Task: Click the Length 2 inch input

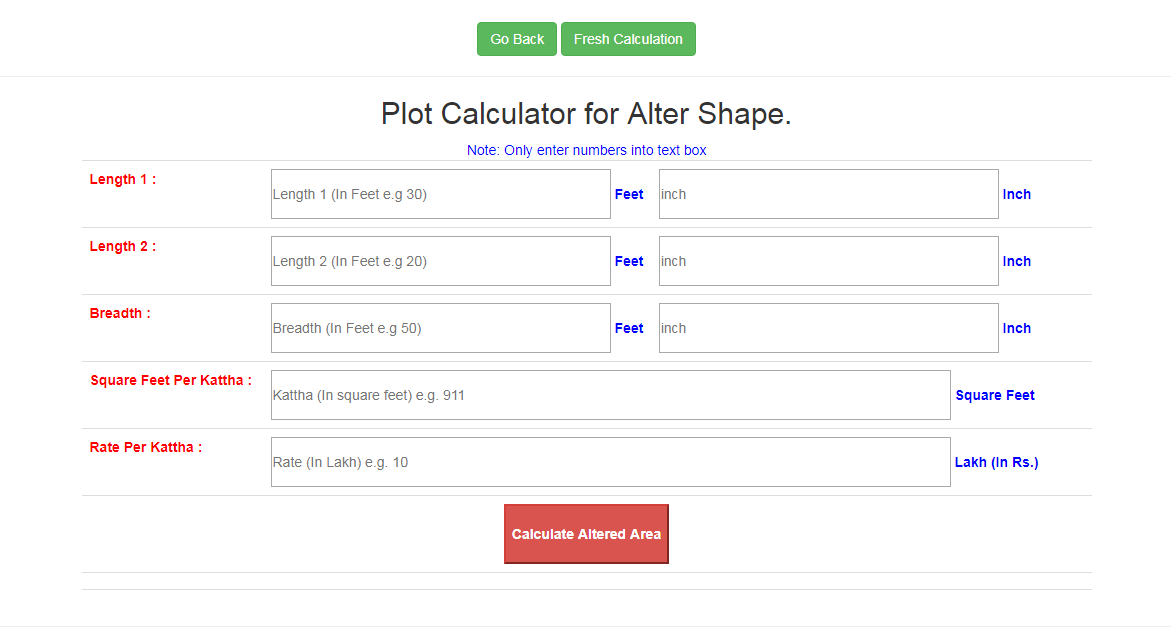Action: [828, 261]
